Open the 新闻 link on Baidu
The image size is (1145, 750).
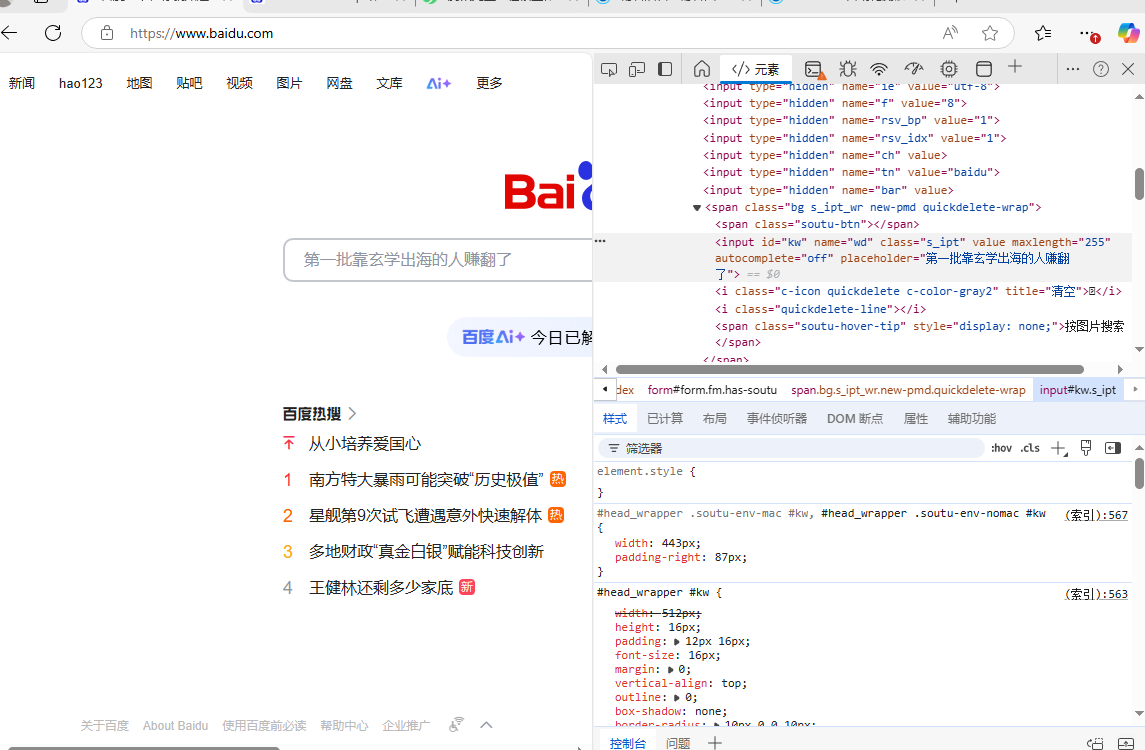click(22, 83)
